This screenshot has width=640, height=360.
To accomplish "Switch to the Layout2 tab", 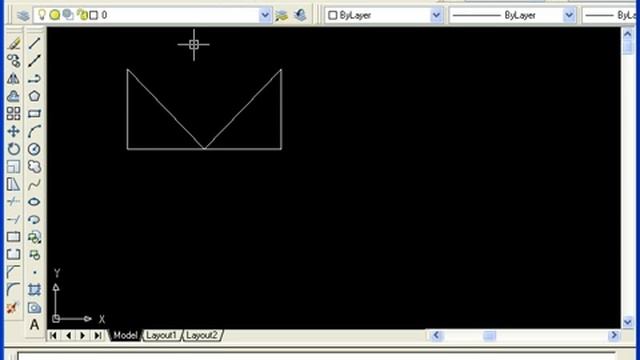I will coord(202,336).
